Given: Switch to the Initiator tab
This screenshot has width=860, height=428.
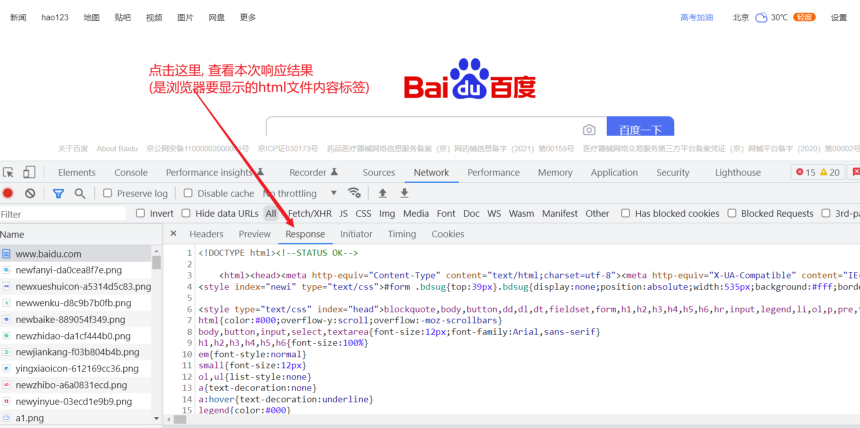Looking at the screenshot, I should (356, 234).
